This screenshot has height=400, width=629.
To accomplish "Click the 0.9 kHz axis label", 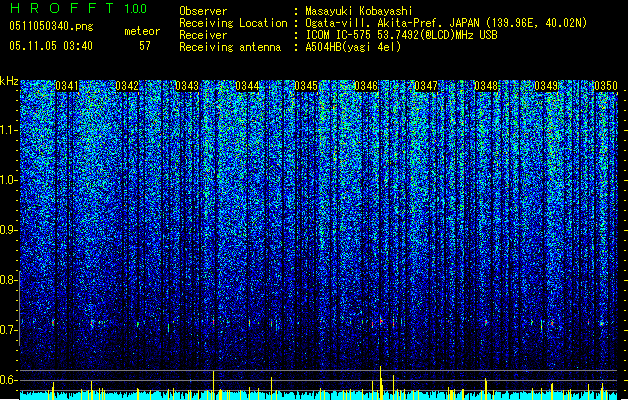I will click(x=8, y=230).
